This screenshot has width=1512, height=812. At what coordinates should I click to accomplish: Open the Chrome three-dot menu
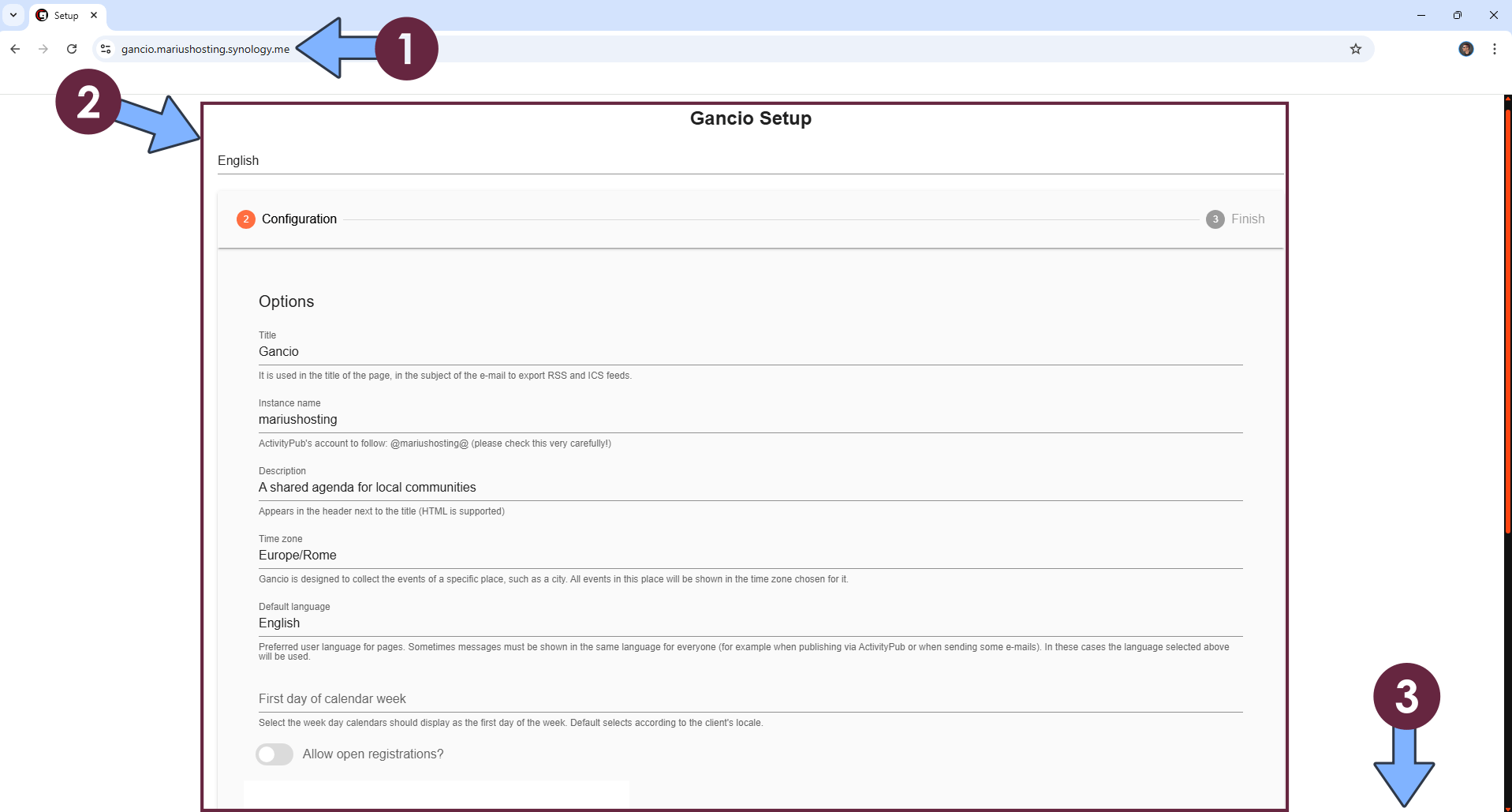(x=1495, y=49)
